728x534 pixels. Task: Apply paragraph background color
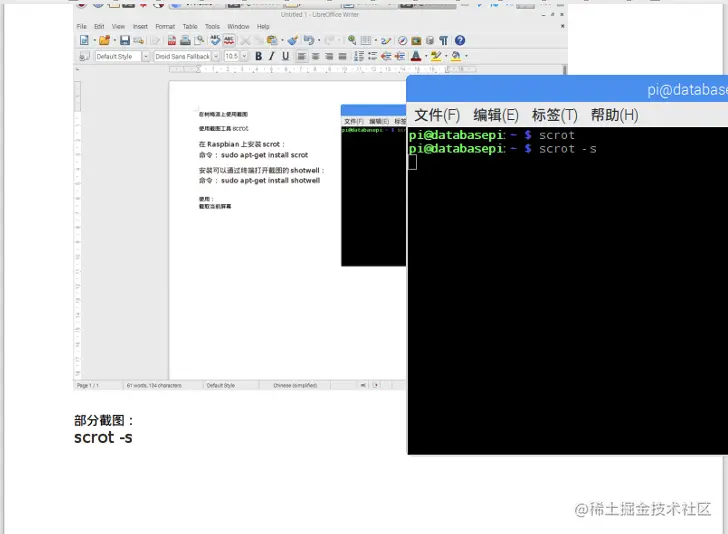coord(456,56)
